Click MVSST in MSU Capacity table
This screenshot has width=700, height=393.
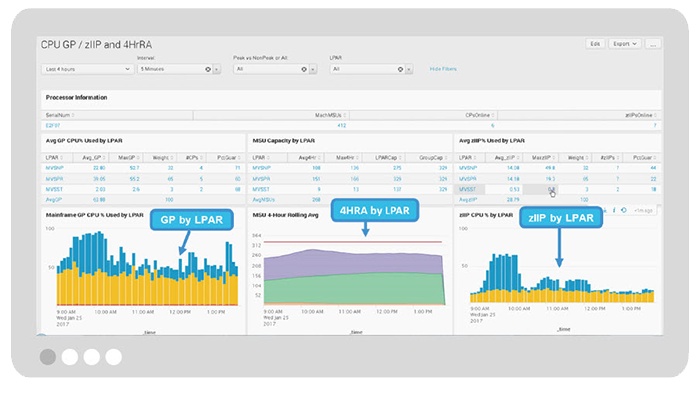(261, 189)
